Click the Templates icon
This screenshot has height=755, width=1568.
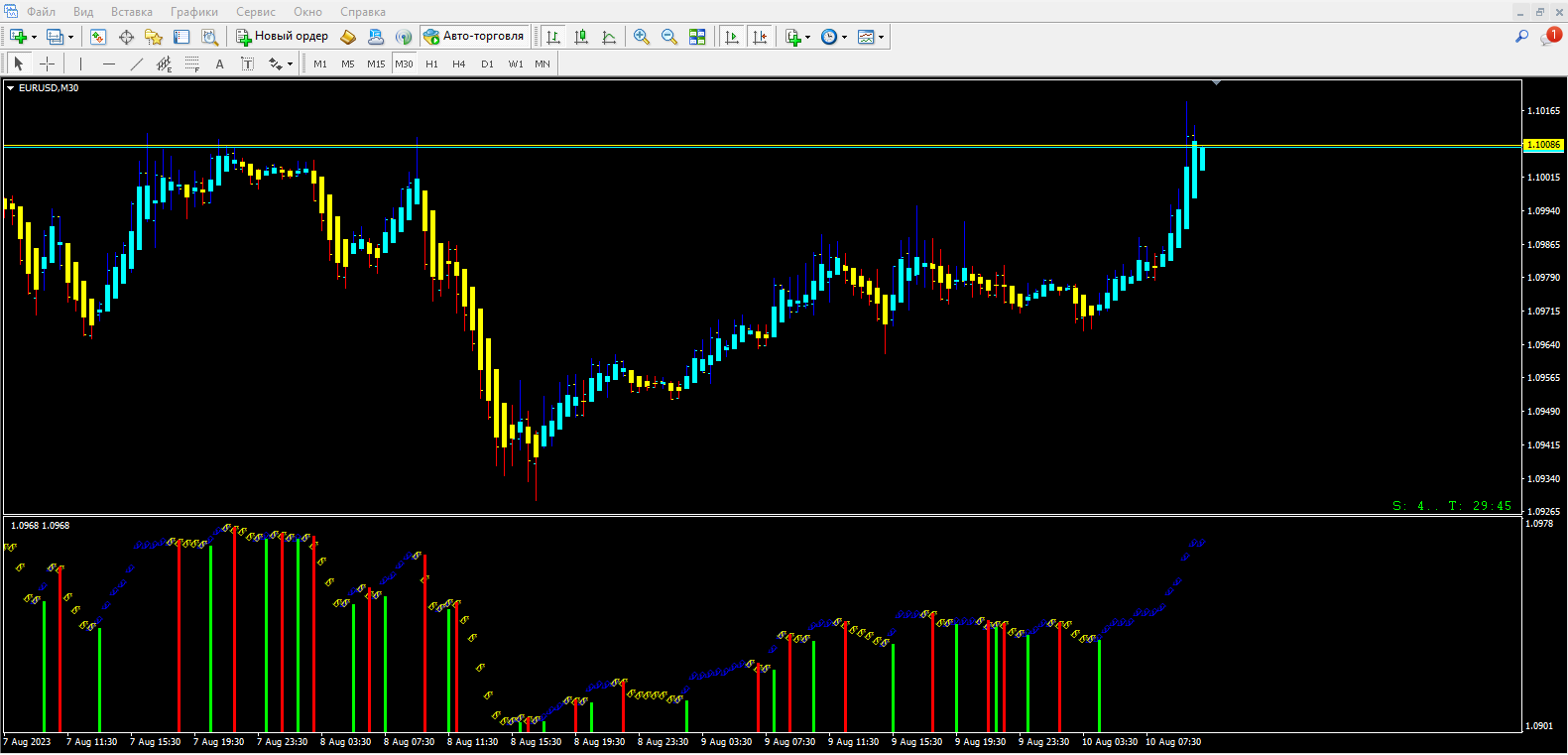(x=866, y=37)
